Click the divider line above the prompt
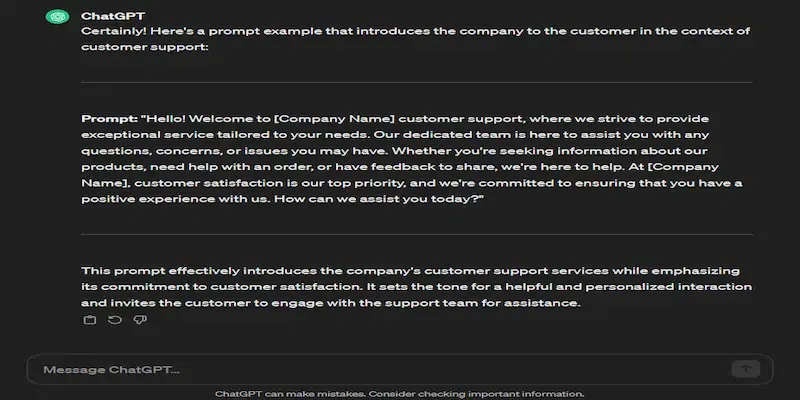Viewport: 800px width, 400px height. tap(416, 82)
